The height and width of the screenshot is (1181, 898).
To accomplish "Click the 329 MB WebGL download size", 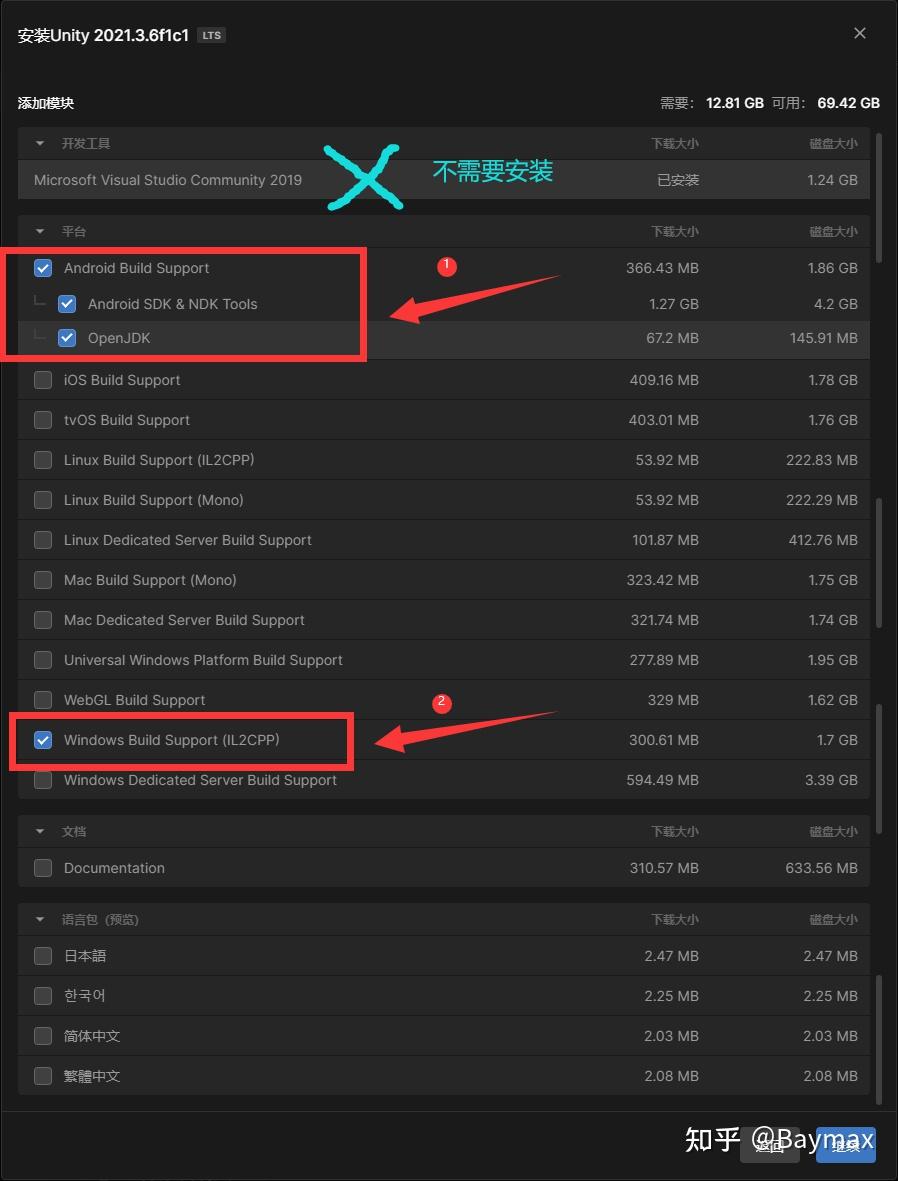I will pos(674,700).
